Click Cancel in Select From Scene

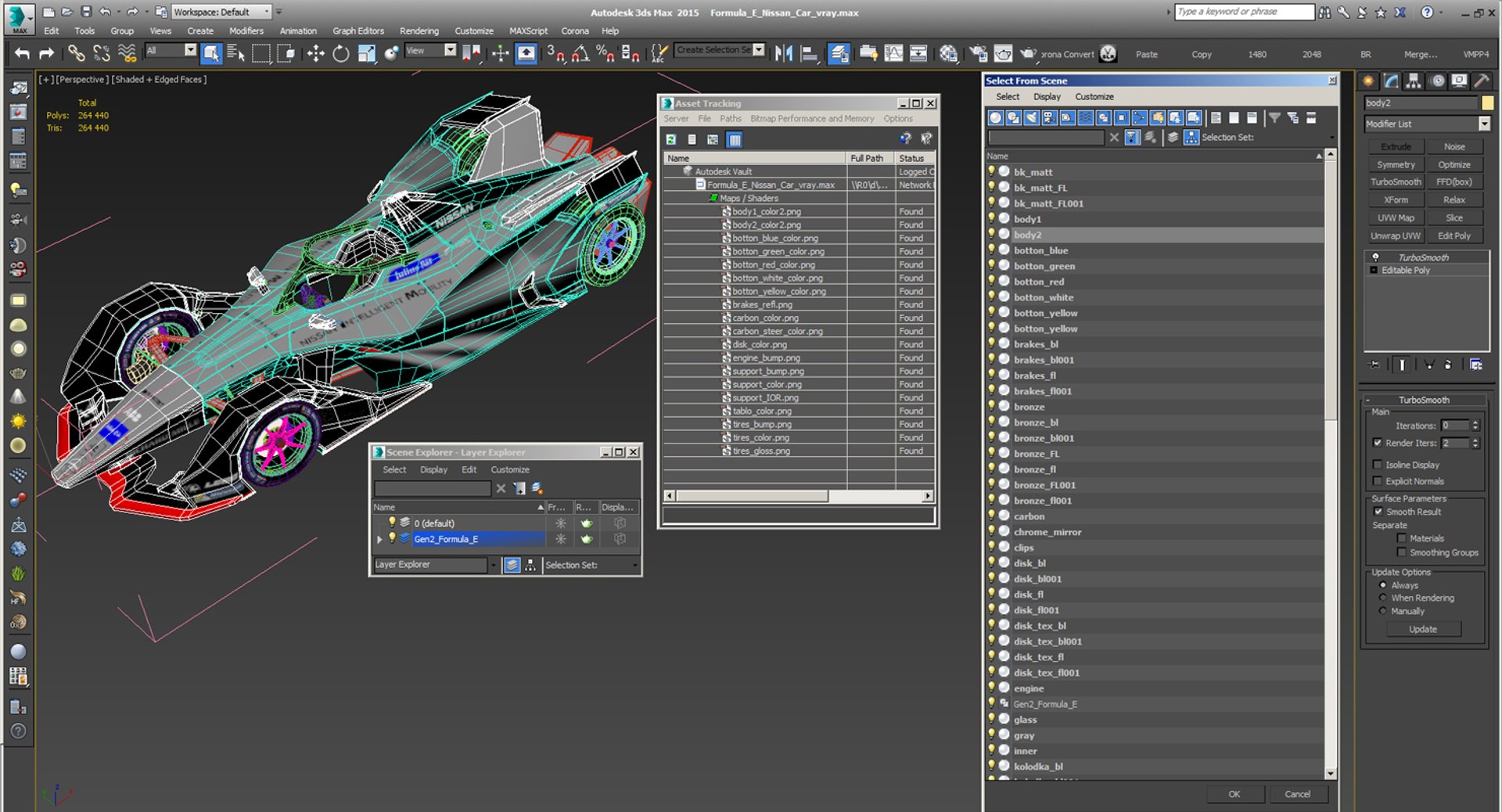tap(1297, 794)
